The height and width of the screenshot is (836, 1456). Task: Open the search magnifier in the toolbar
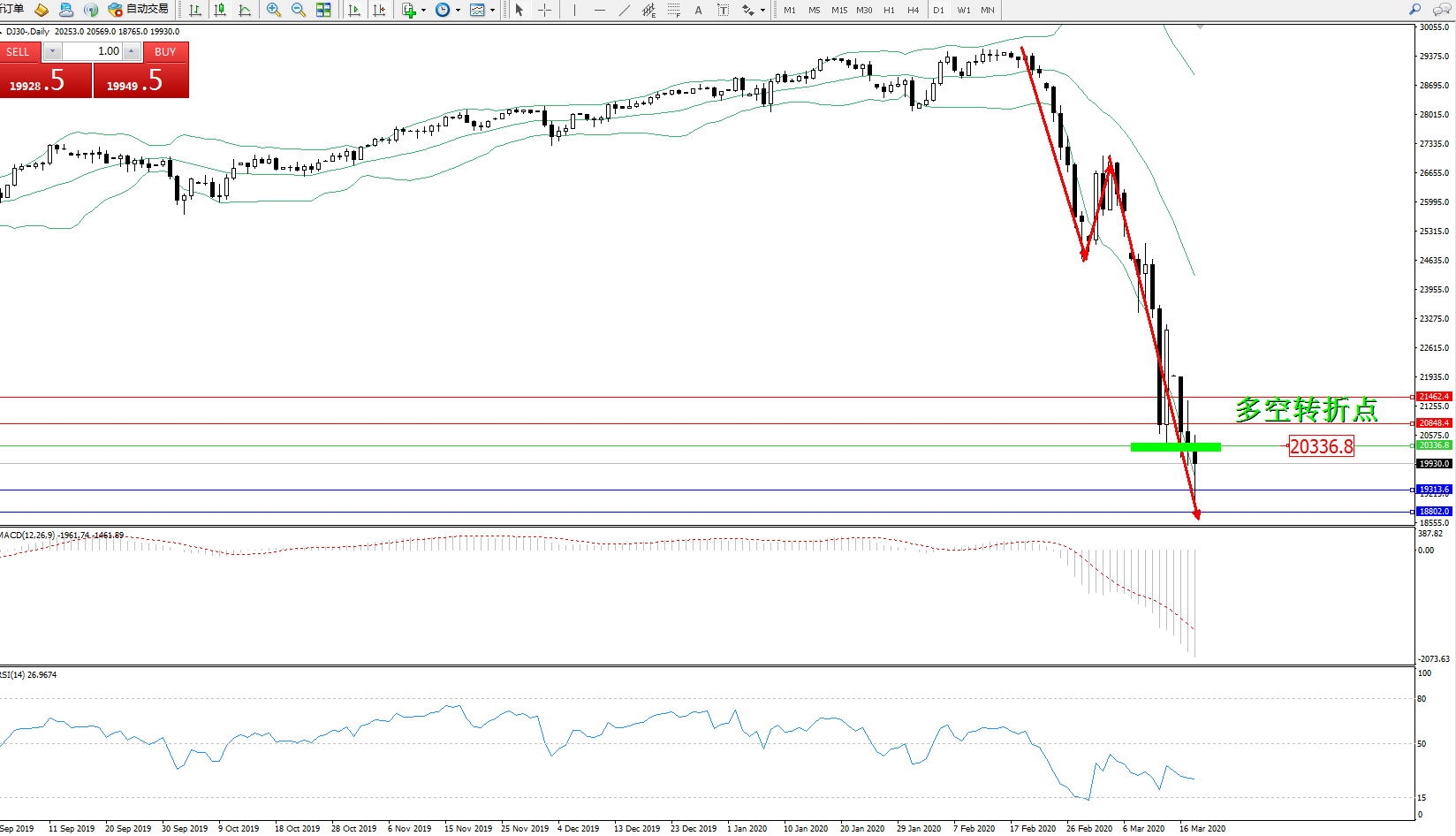coord(1414,10)
